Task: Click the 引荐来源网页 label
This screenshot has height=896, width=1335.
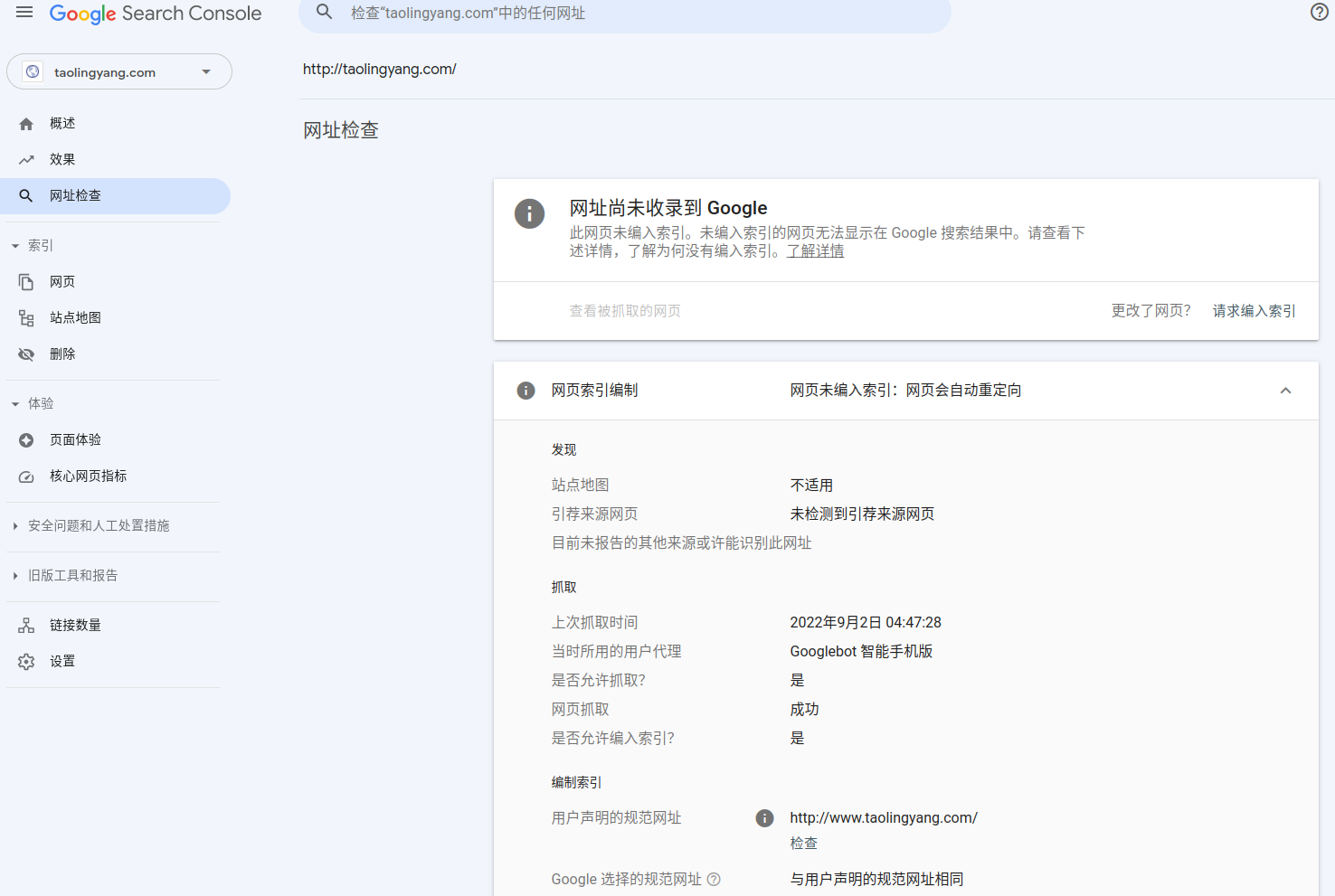Action: click(594, 514)
